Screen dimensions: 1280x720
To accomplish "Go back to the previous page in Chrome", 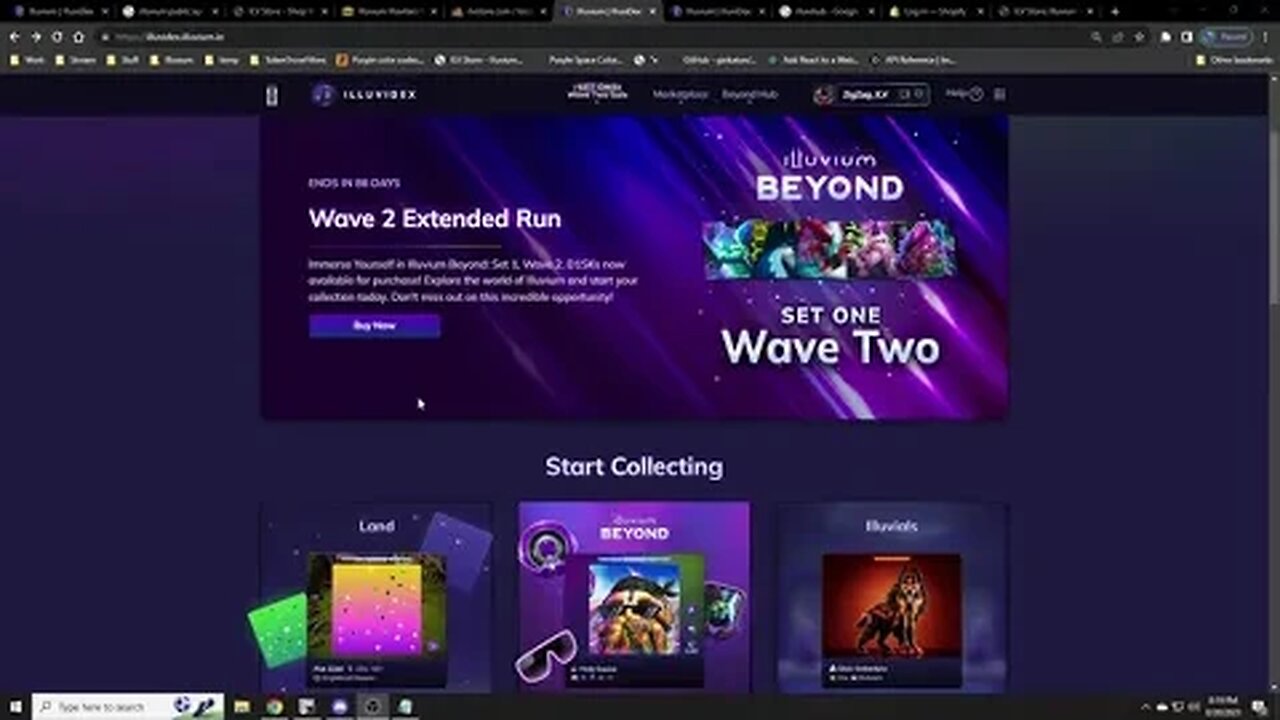I will tap(15, 37).
